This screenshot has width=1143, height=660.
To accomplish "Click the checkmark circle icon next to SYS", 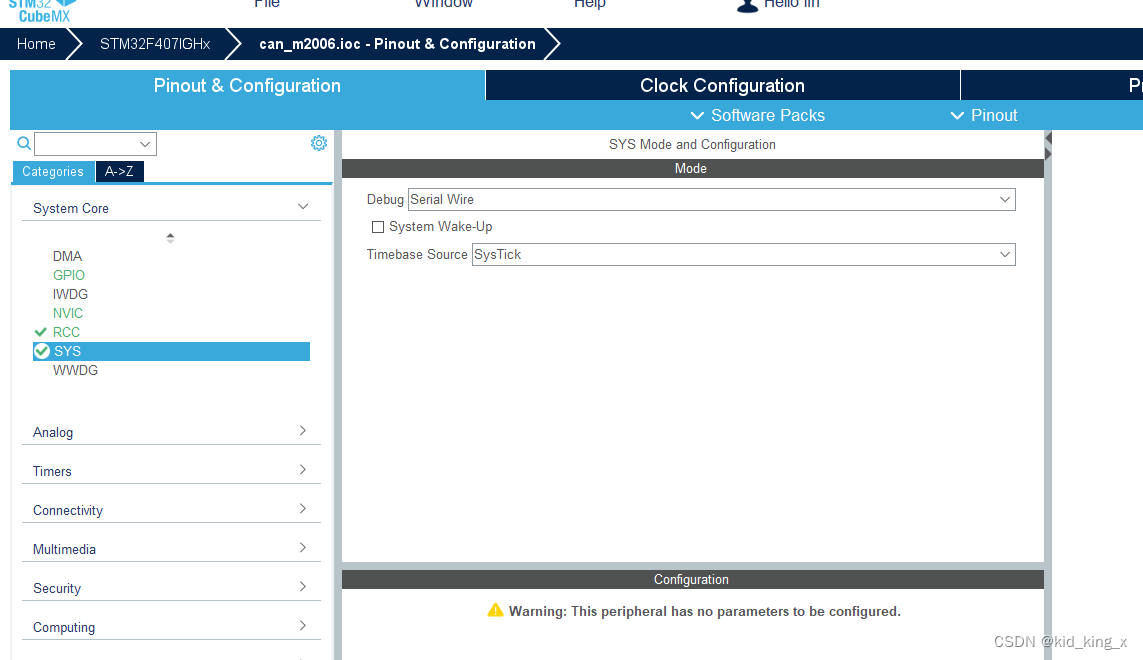I will point(42,351).
